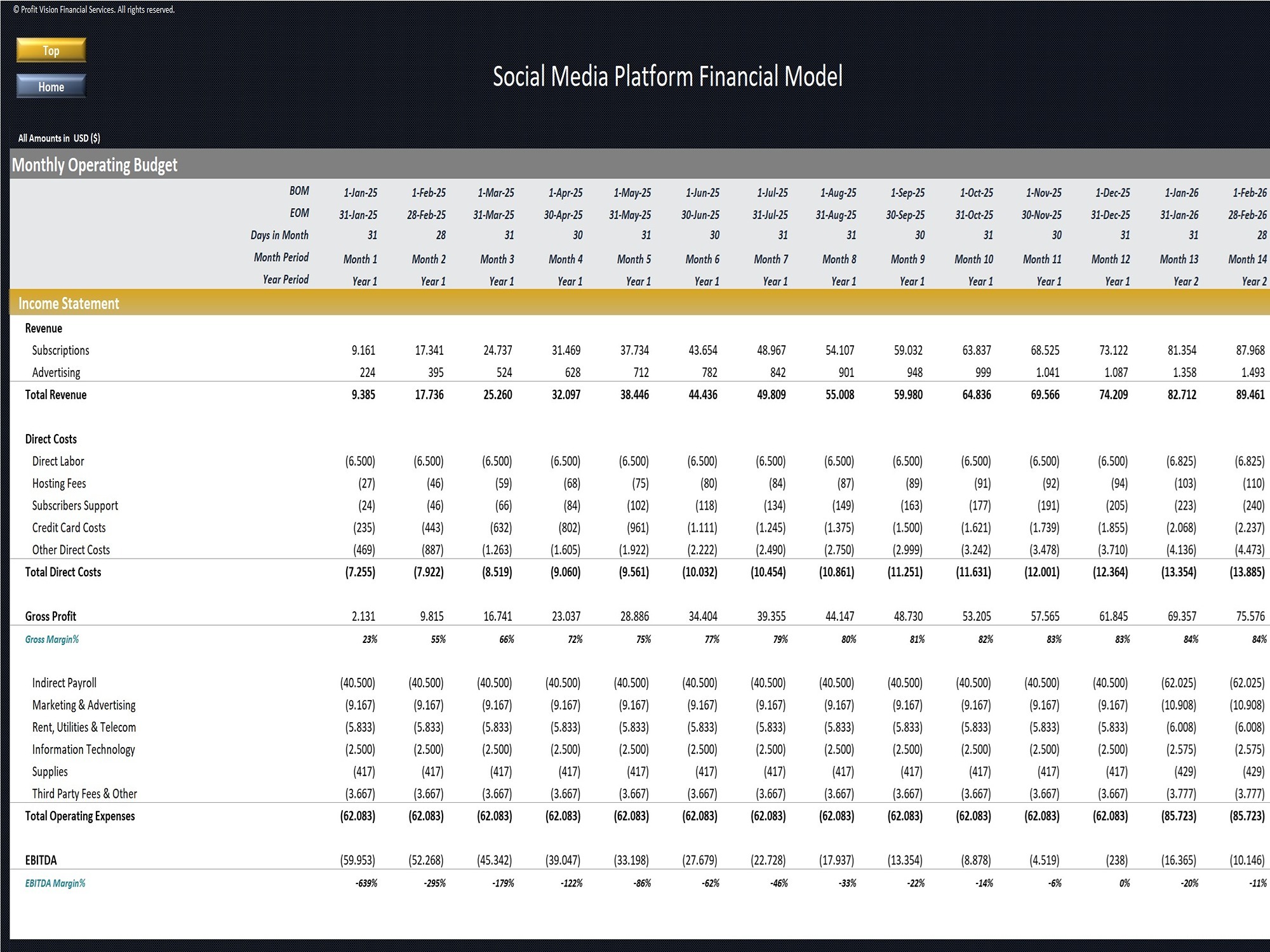Click the Month 12 period header

[1111, 259]
